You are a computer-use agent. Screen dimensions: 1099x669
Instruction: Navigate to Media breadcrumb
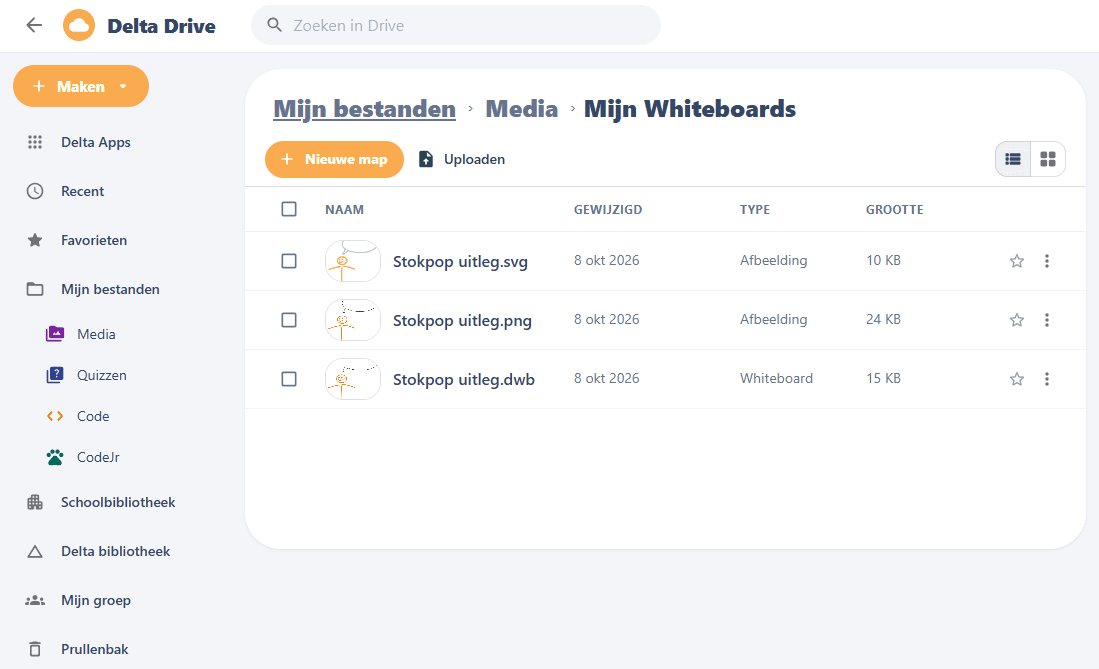(521, 109)
